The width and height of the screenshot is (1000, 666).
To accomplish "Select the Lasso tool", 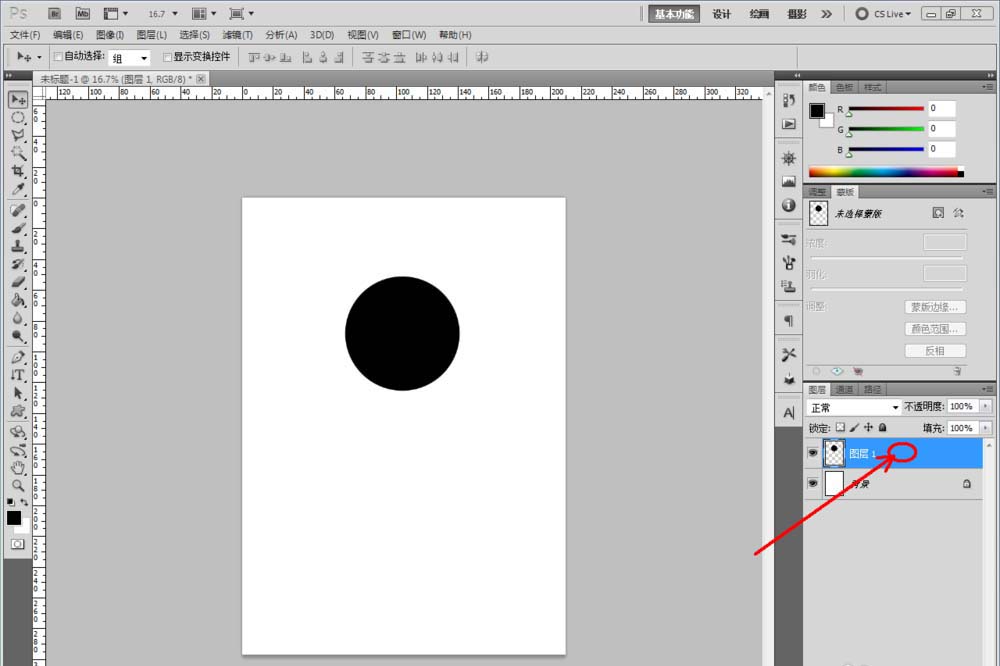I will (18, 136).
